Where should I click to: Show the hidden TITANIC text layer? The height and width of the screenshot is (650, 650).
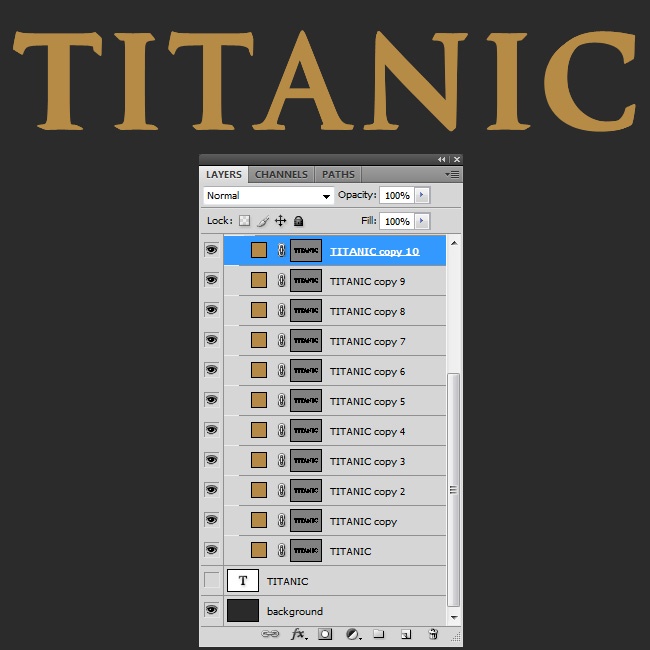(211, 580)
